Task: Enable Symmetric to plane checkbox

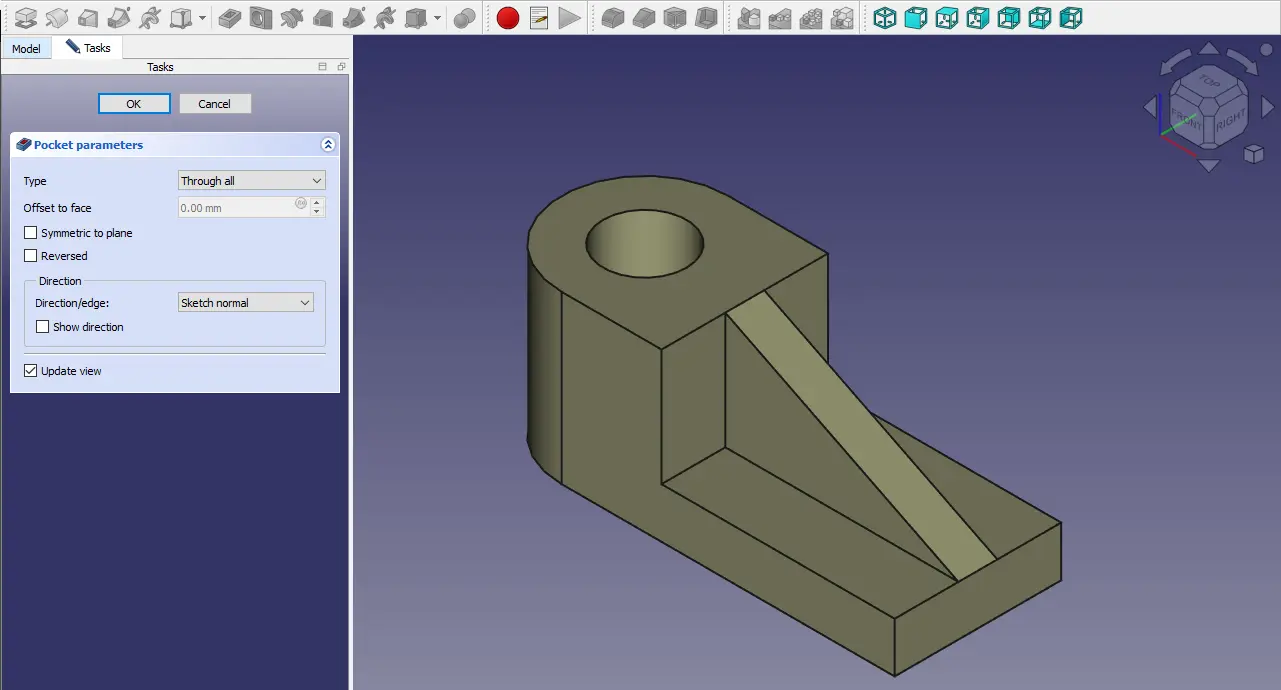Action: [31, 233]
